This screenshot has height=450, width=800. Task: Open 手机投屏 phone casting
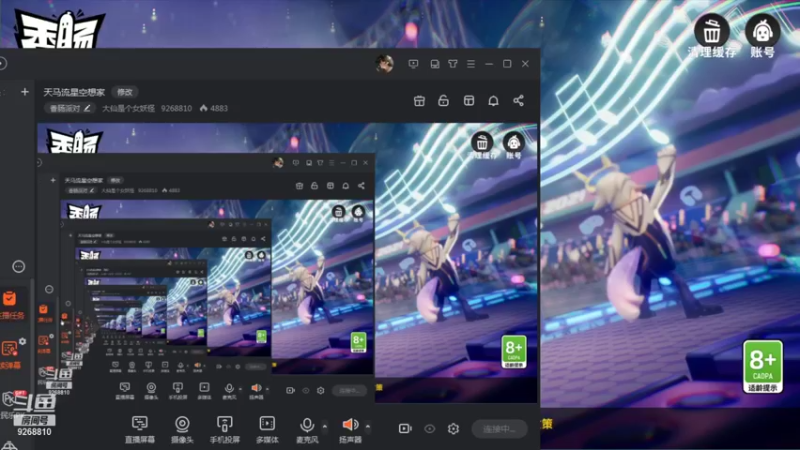(224, 429)
